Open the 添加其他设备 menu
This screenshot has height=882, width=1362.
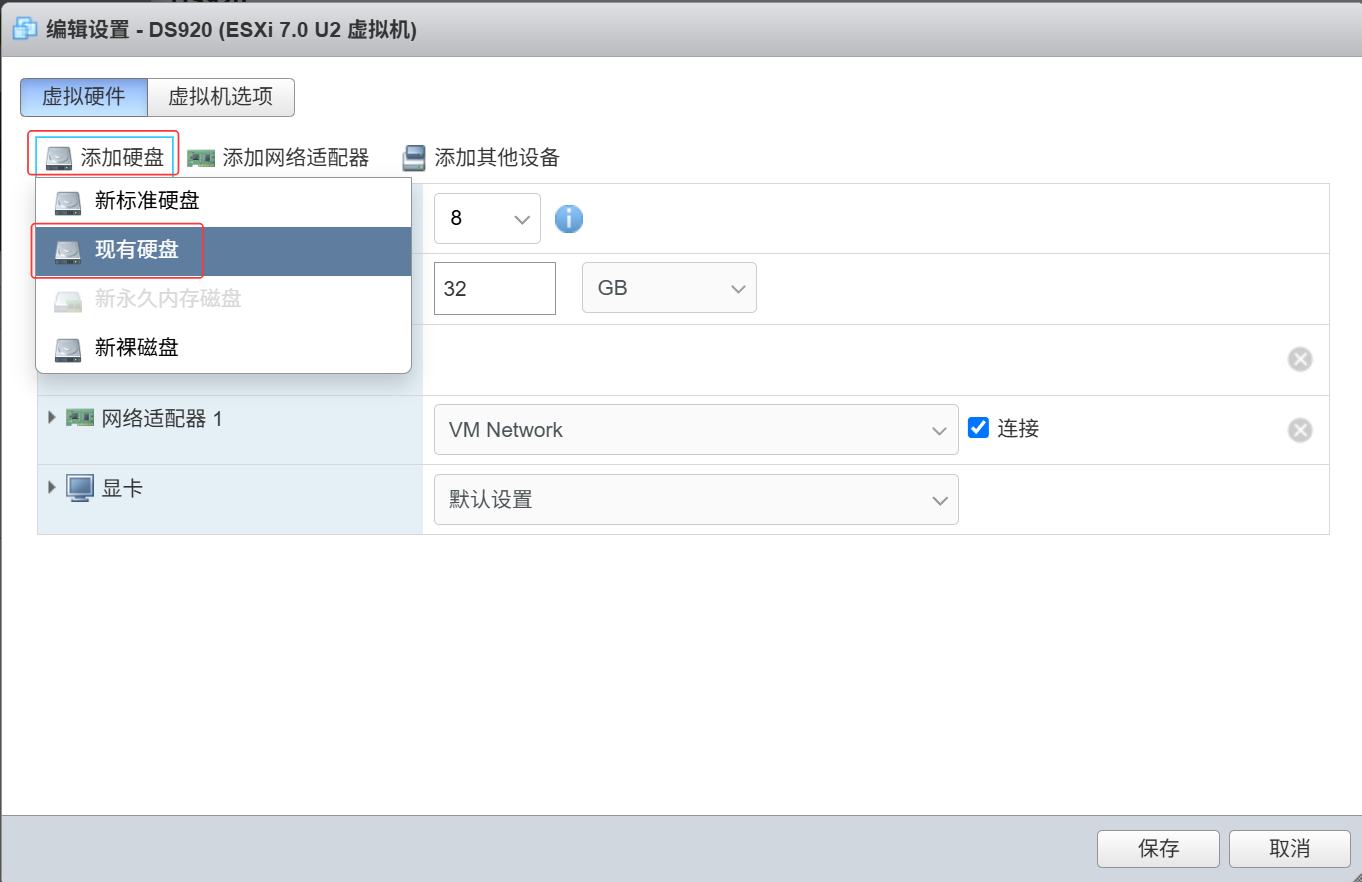pyautogui.click(x=480, y=157)
